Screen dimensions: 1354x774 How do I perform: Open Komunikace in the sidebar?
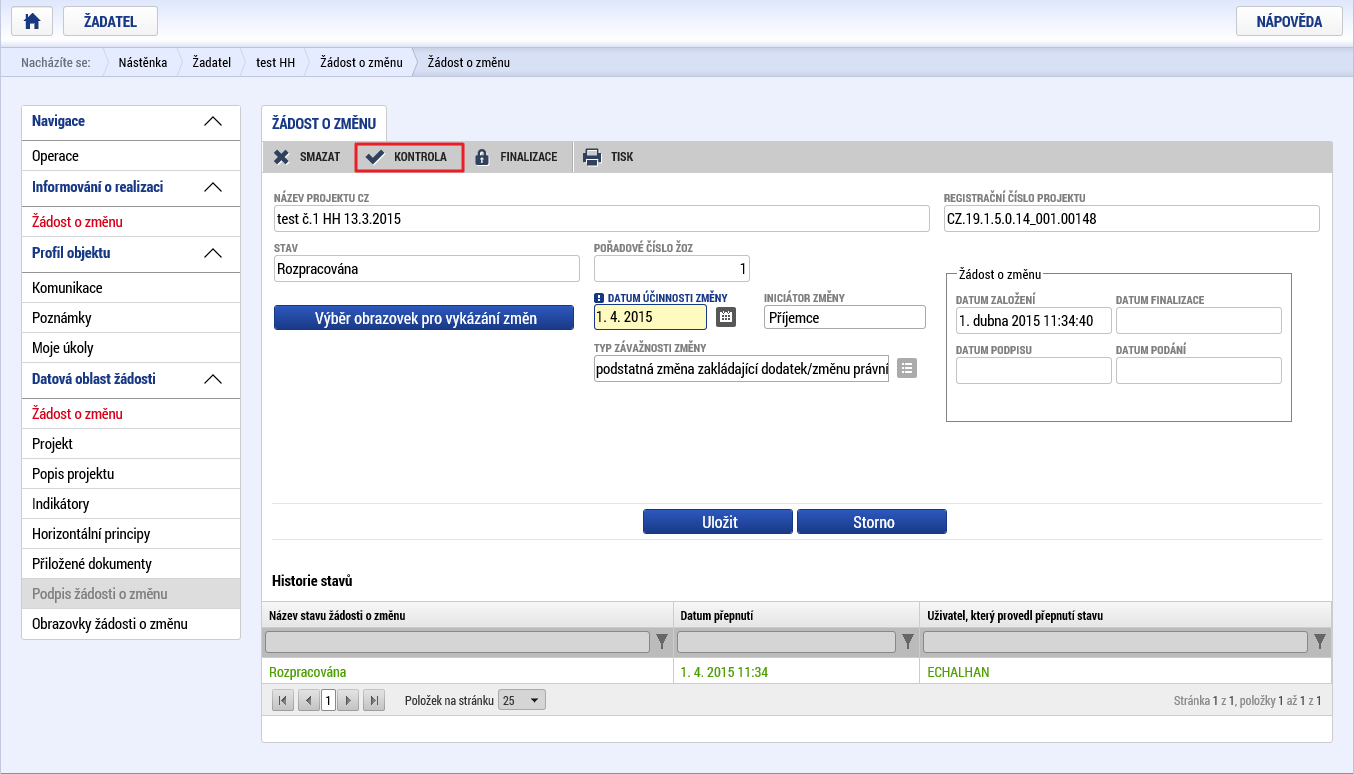pyautogui.click(x=131, y=288)
